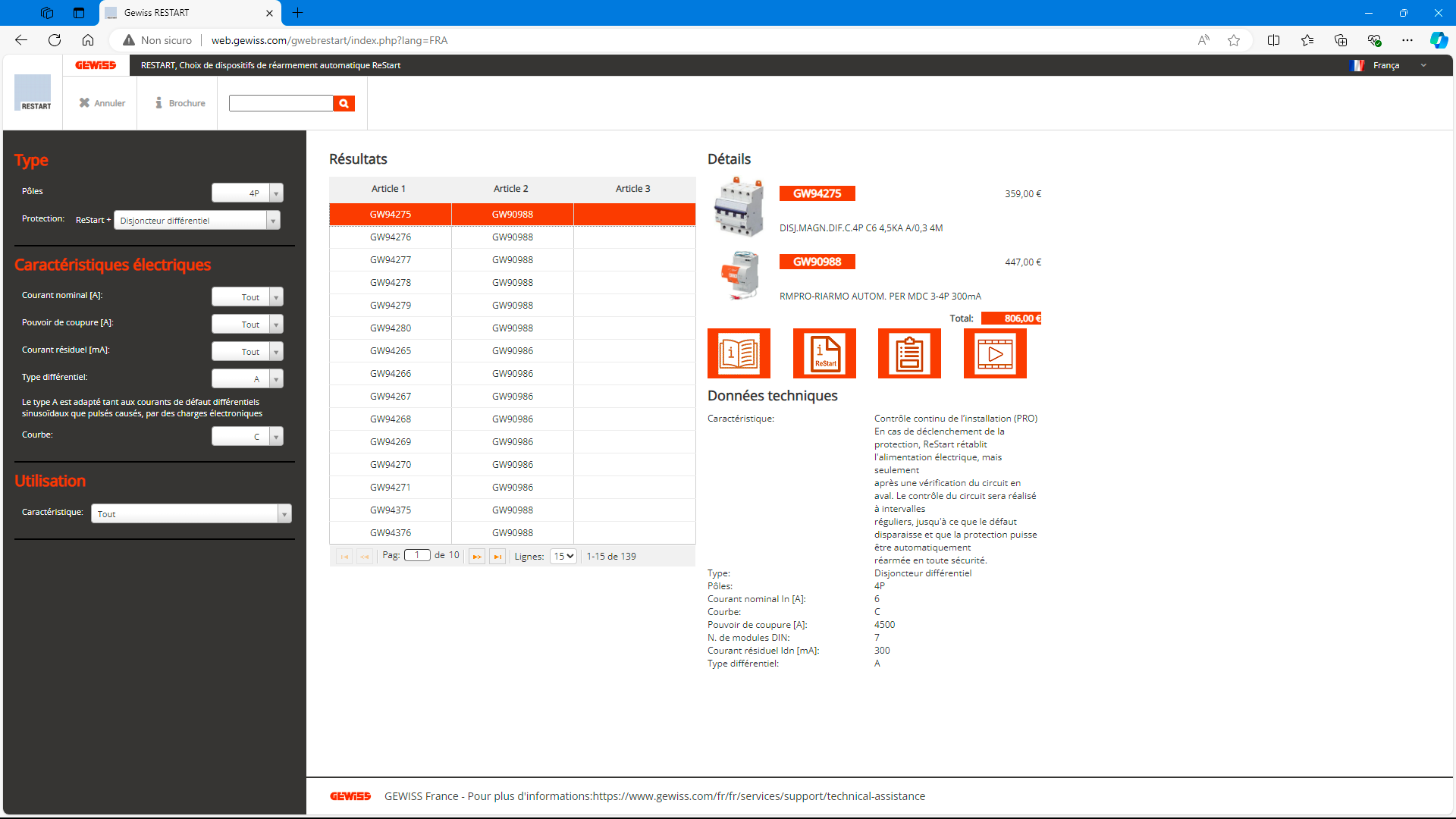Go to the previous results page
Screen dimensions: 1456x819
tap(365, 557)
